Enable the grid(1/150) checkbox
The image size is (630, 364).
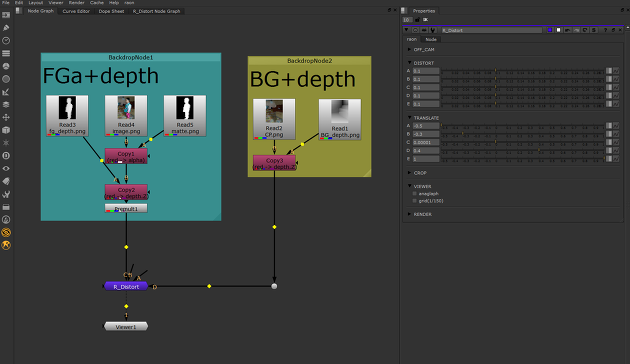pos(415,201)
